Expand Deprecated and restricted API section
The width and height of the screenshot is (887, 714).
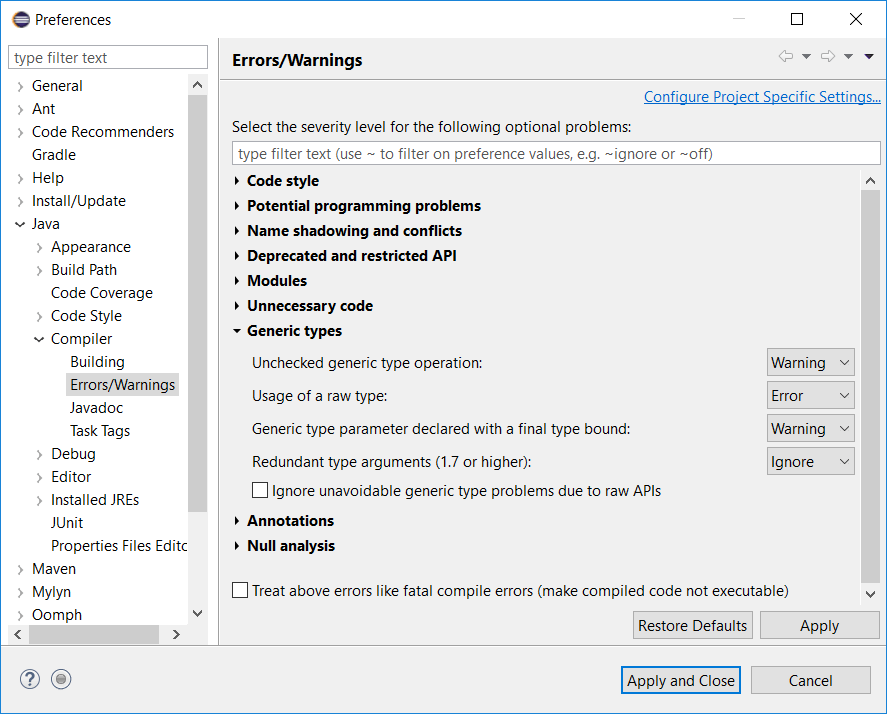pos(237,256)
